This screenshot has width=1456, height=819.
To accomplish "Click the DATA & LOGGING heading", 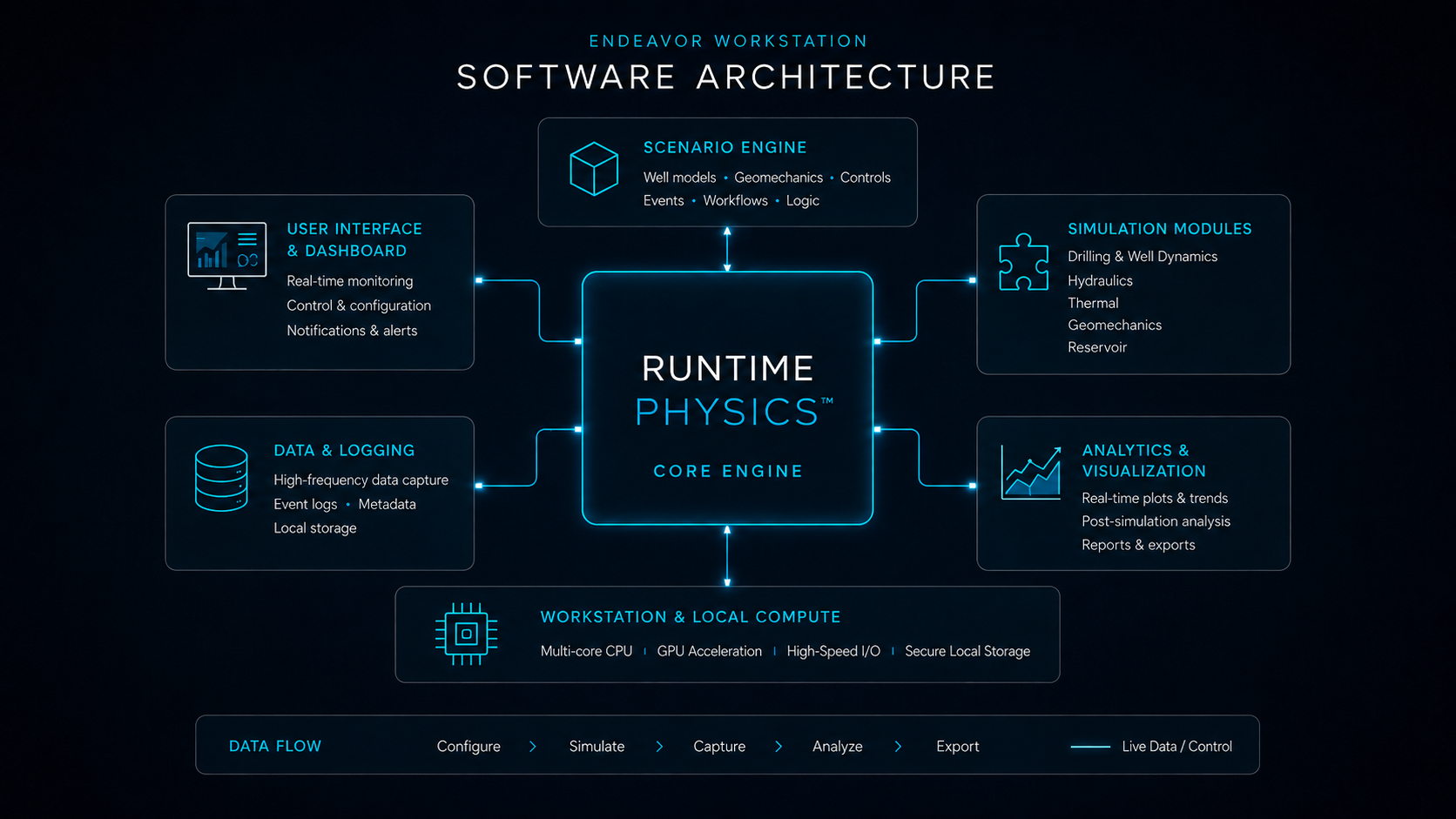I will [344, 451].
